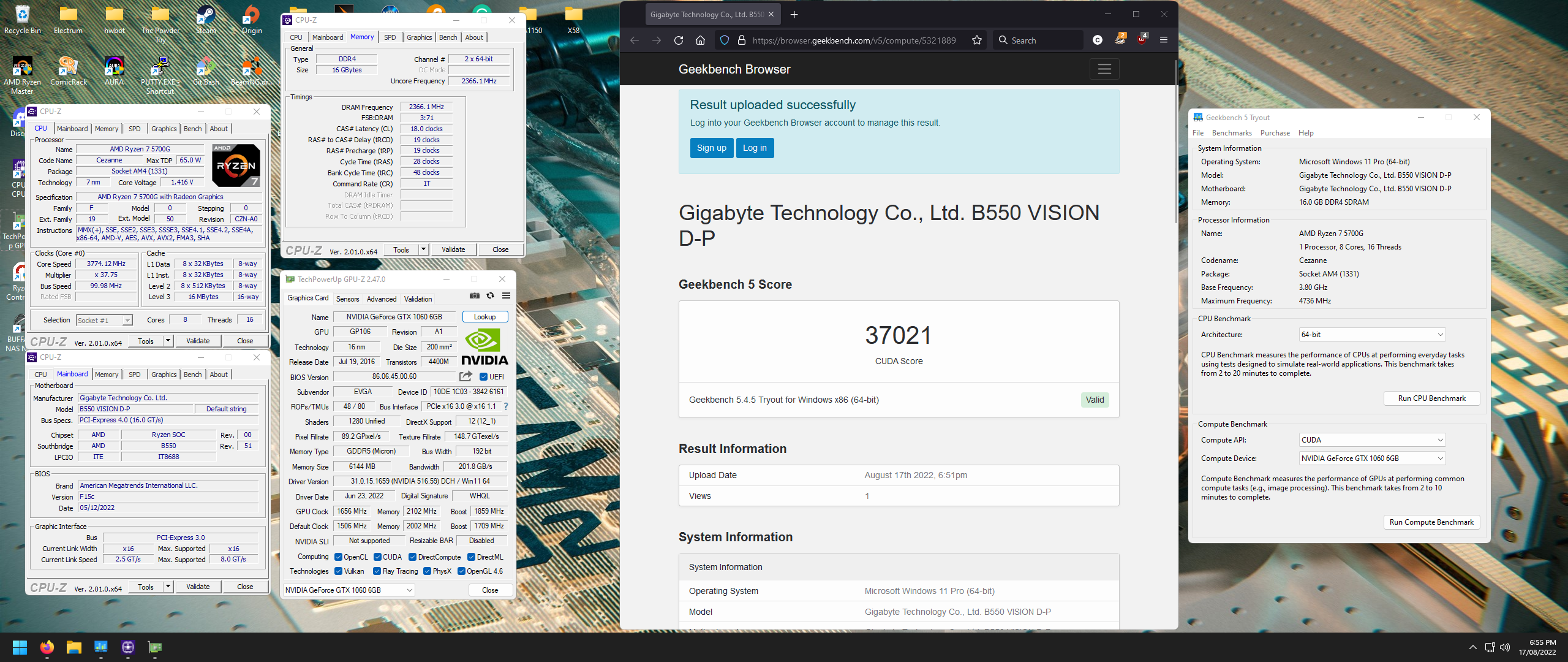Bookmark this page with the star icon
This screenshot has height=662, width=1568.
tap(977, 40)
